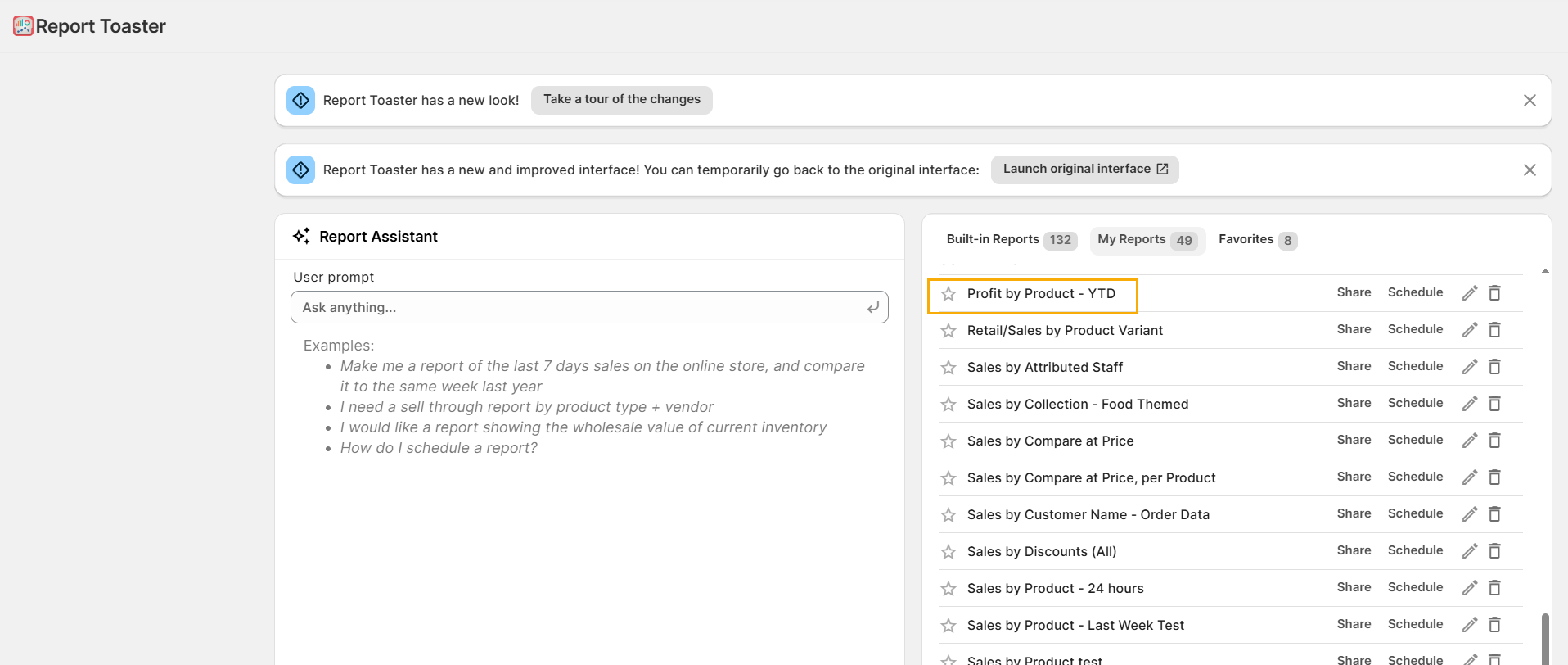
Task: Trash the Sales by Product - Last Week Test report
Action: [1494, 625]
